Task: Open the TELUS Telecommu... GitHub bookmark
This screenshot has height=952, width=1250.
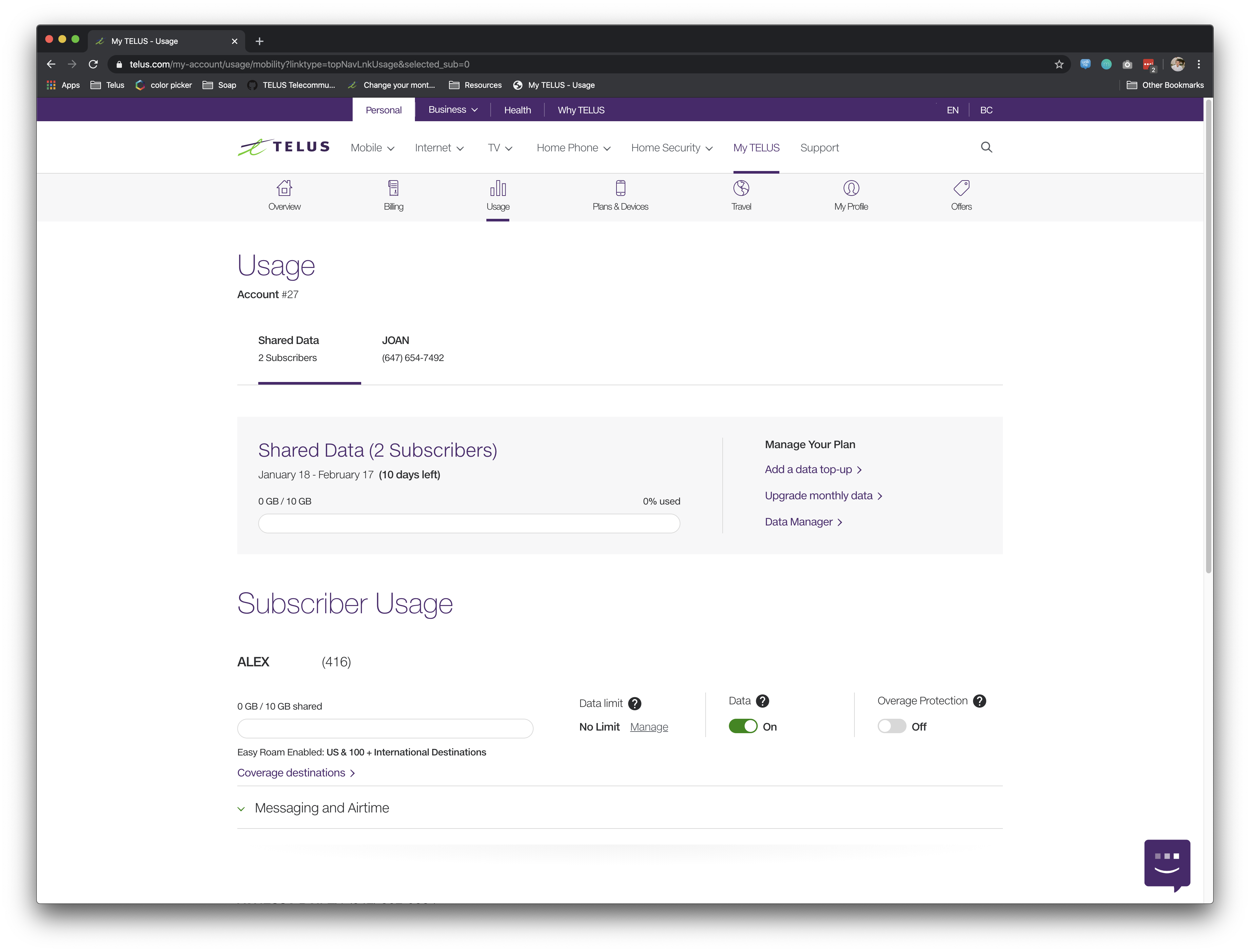Action: coord(291,85)
